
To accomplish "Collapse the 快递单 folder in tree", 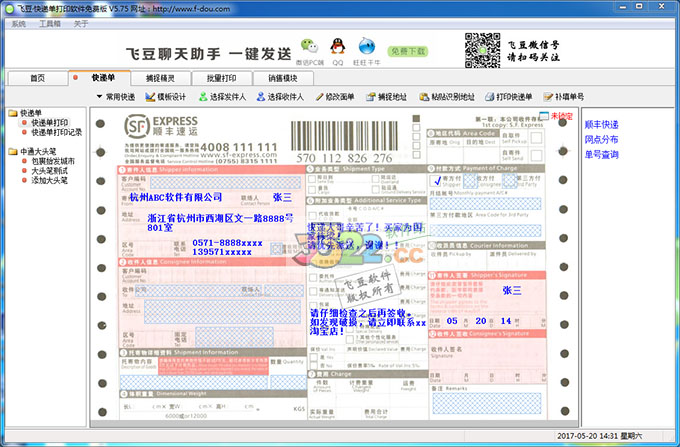I will click(x=11, y=113).
